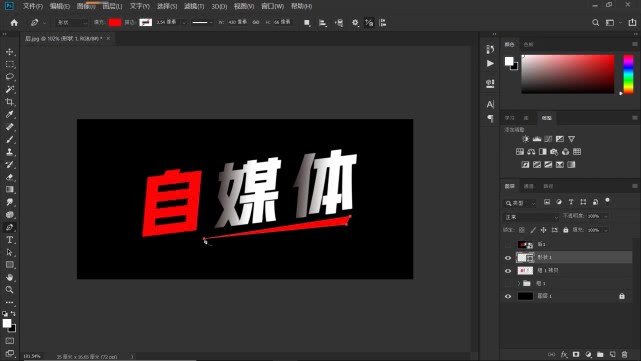Image resolution: width=641 pixels, height=361 pixels.
Task: Open the gear settings in options bar
Action: pos(355,23)
